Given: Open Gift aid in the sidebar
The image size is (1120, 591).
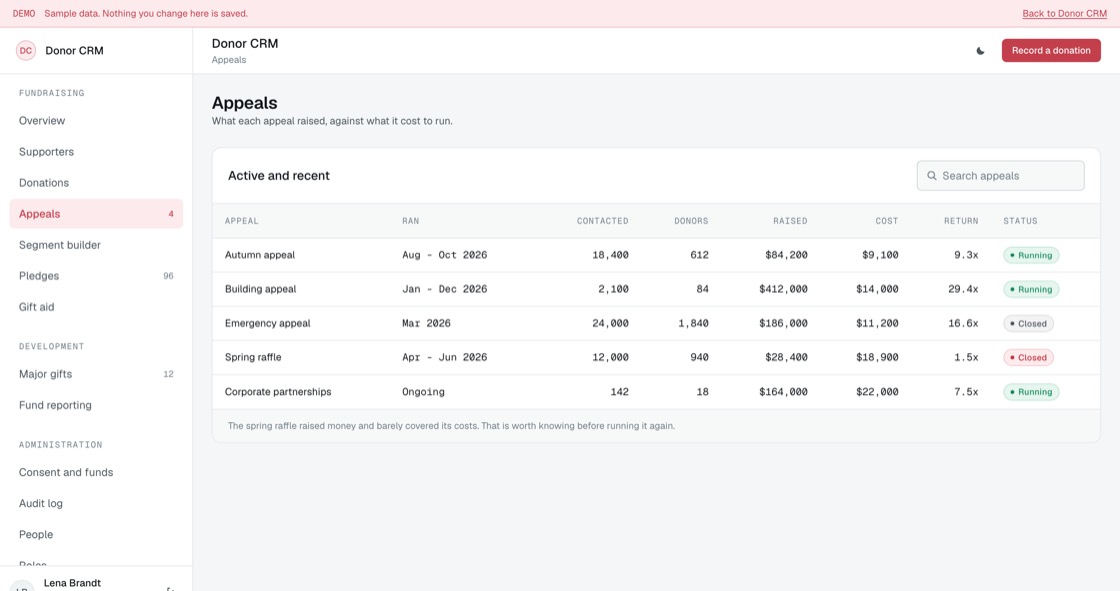Looking at the screenshot, I should (x=96, y=307).
